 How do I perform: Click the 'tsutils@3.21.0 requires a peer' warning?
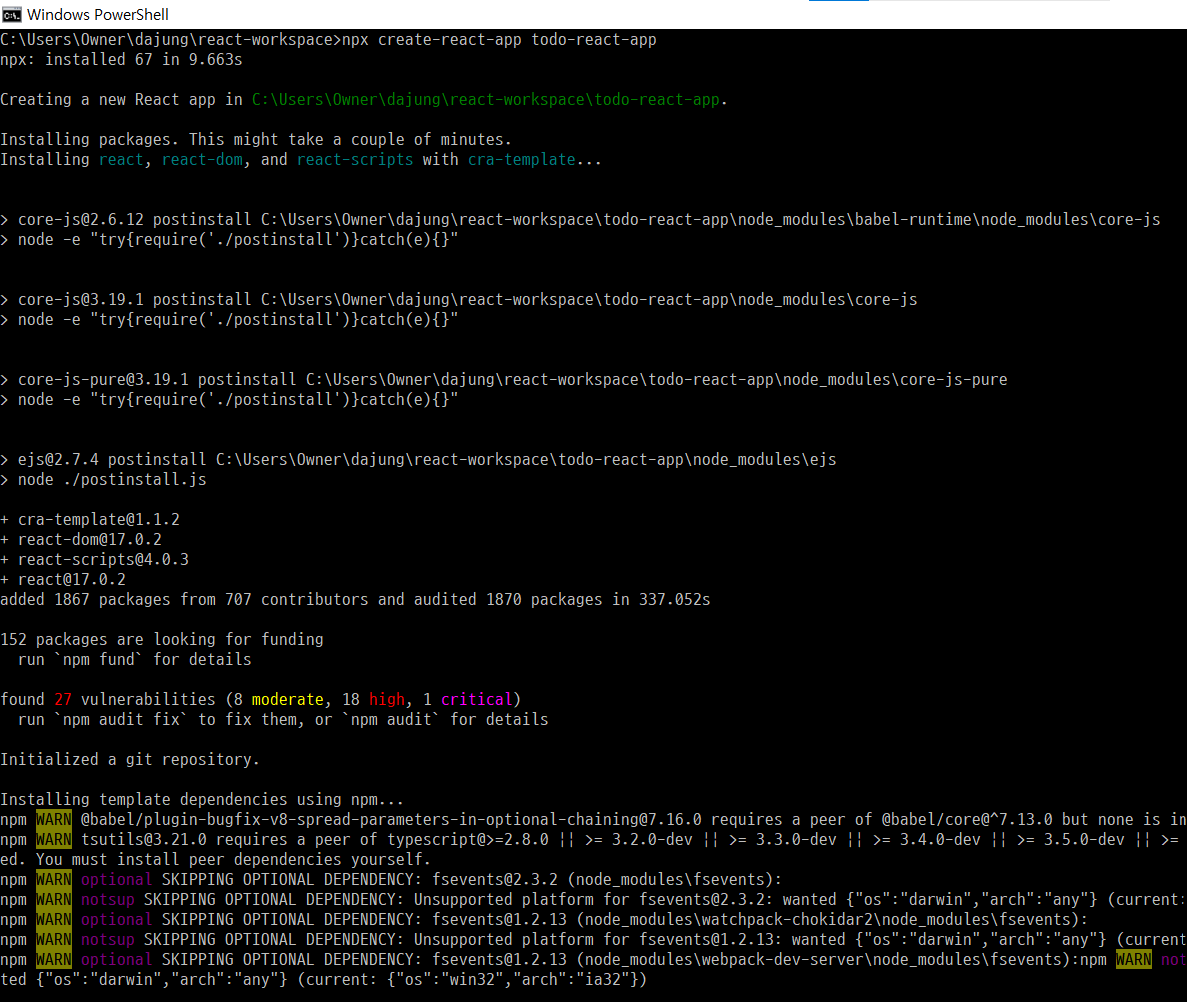click(x=630, y=840)
